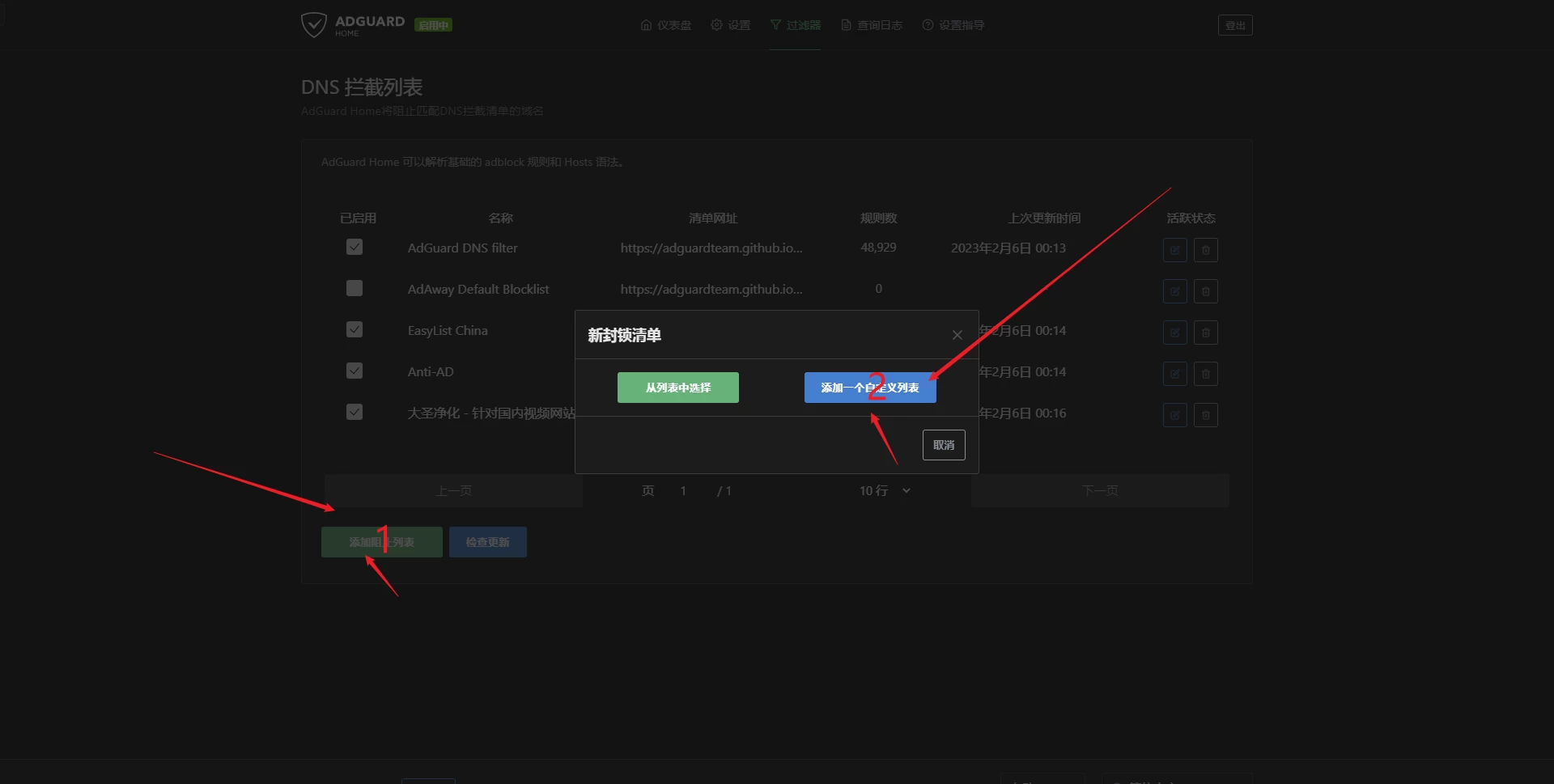Click 取消 to cancel the dialog
Screen dimensions: 1554x784
[x=944, y=445]
